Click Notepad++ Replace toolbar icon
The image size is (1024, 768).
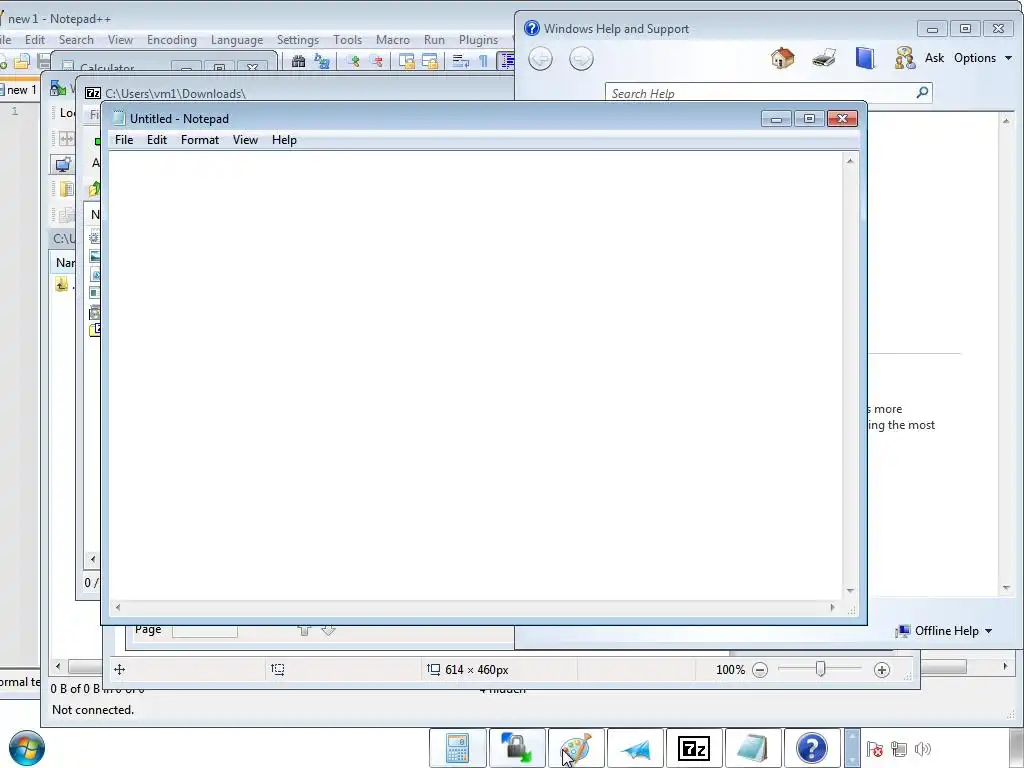click(321, 61)
